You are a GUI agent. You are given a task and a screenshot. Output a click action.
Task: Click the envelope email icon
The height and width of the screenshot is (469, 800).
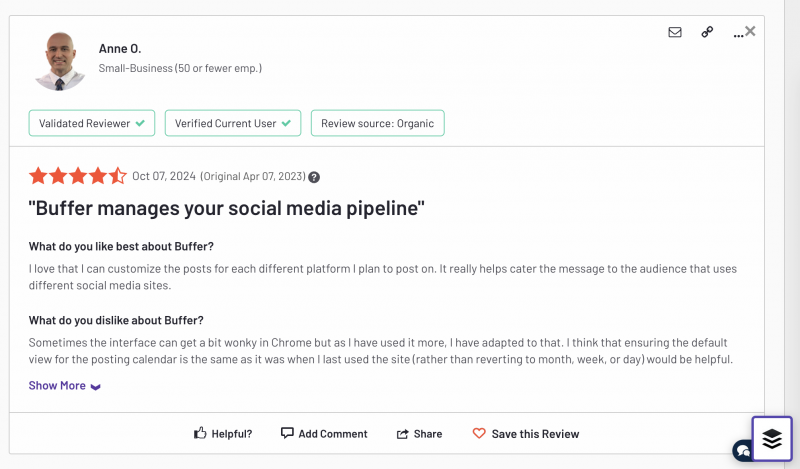[x=674, y=32]
